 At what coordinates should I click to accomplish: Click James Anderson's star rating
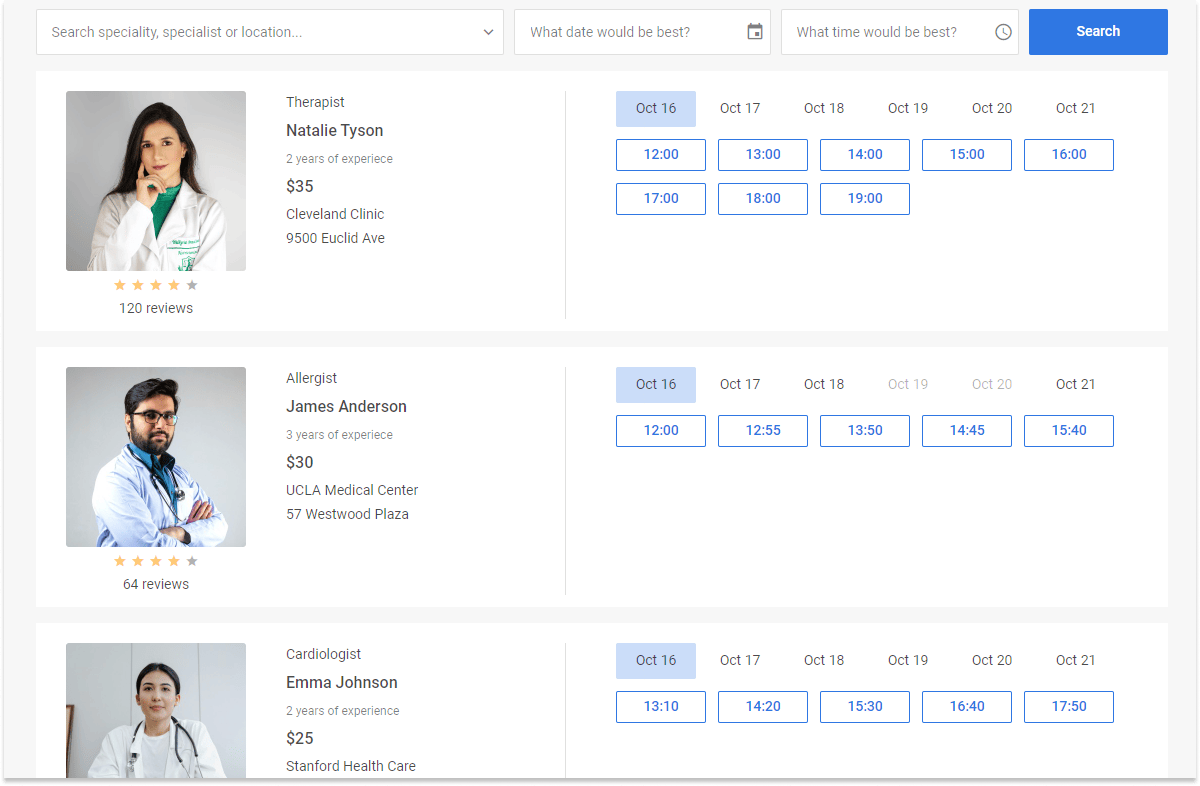click(156, 561)
